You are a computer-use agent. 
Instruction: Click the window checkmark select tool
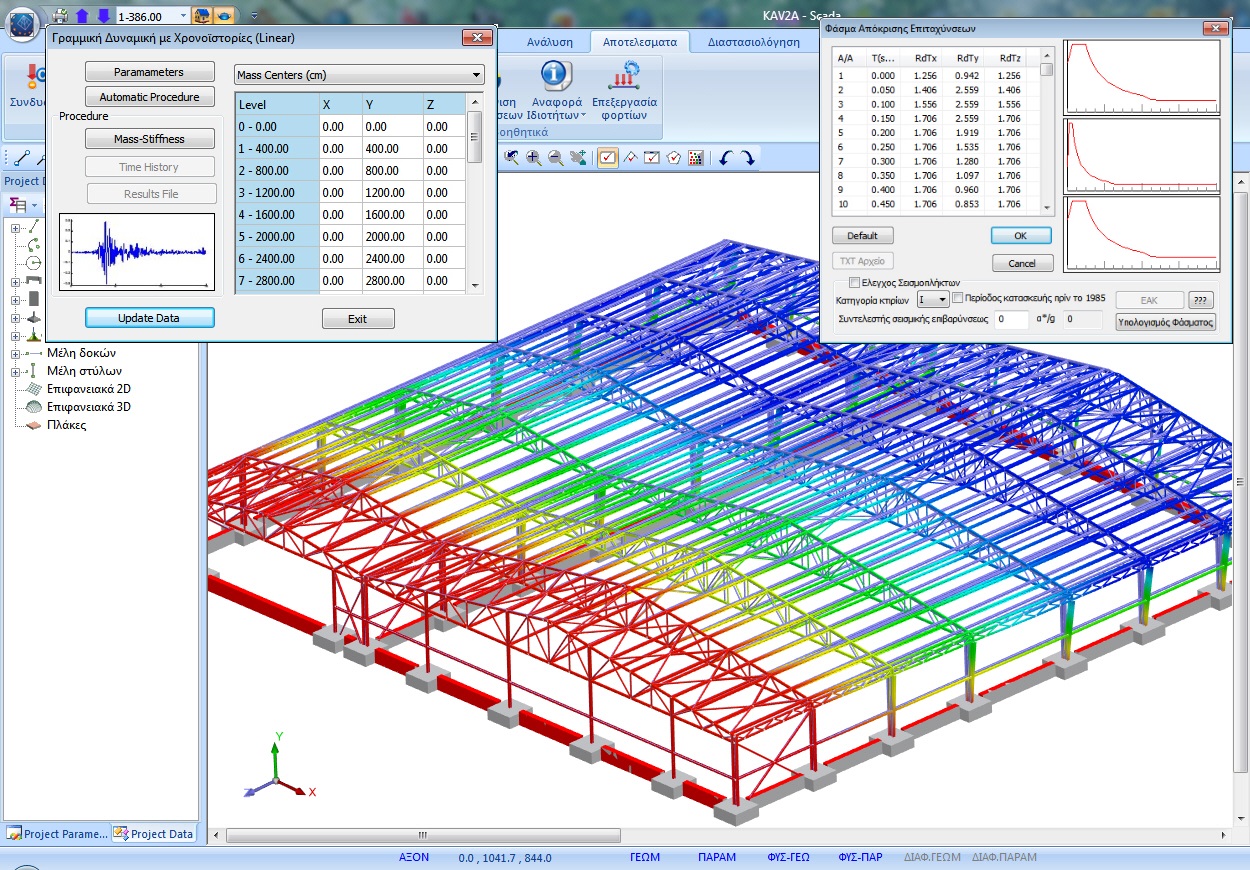[x=651, y=157]
